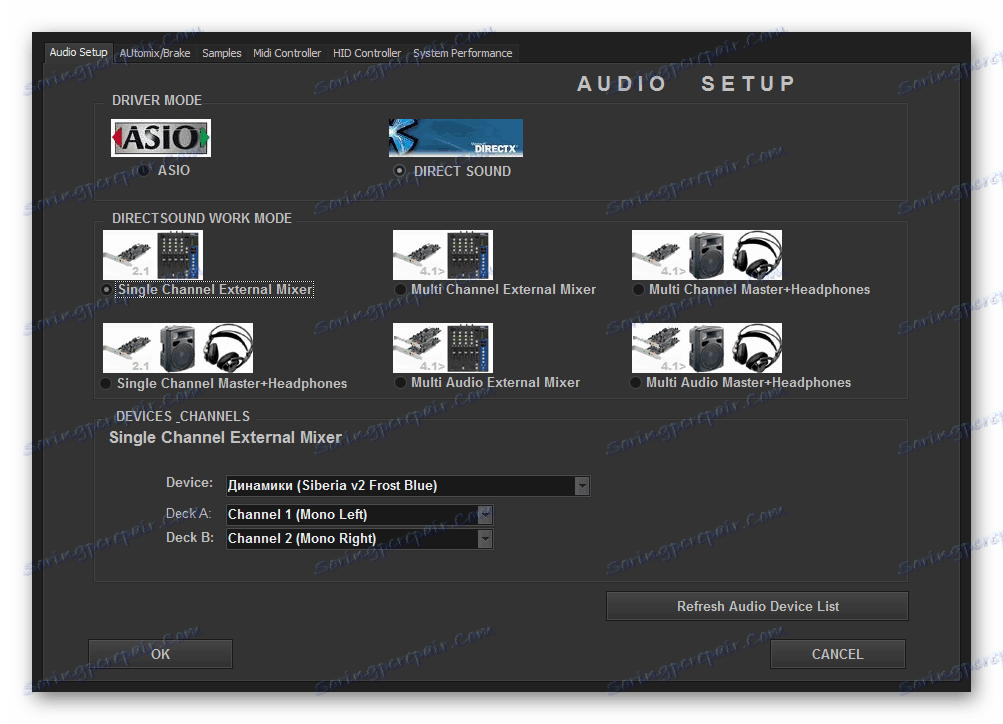Open the Samples tab

(x=222, y=53)
